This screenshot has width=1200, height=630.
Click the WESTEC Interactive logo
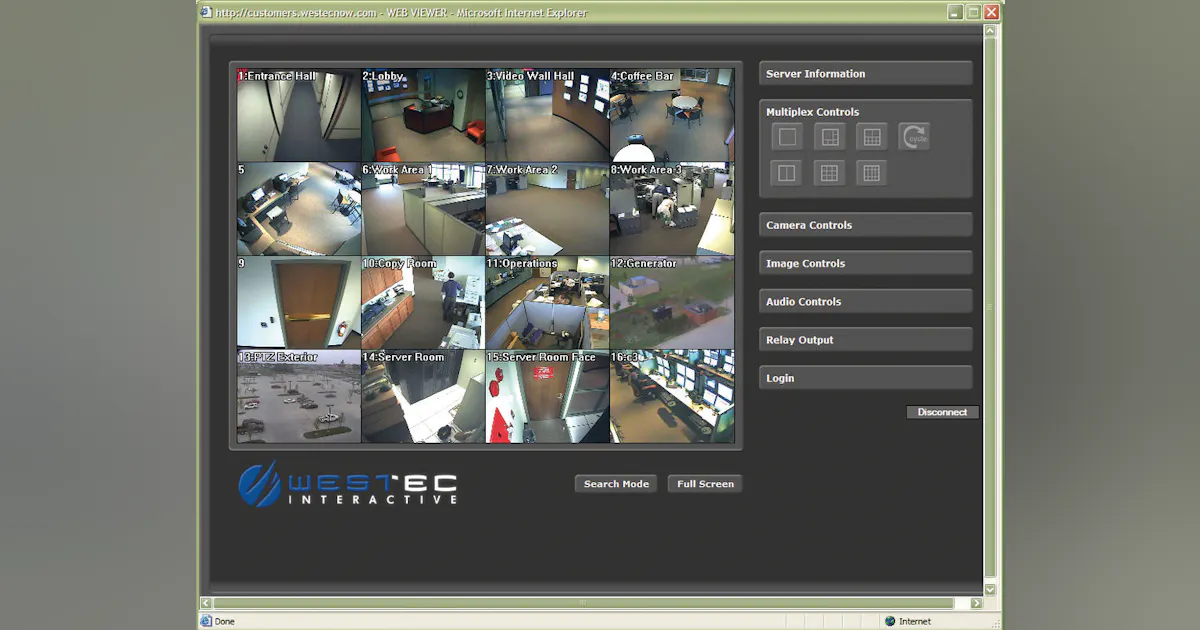(x=348, y=484)
